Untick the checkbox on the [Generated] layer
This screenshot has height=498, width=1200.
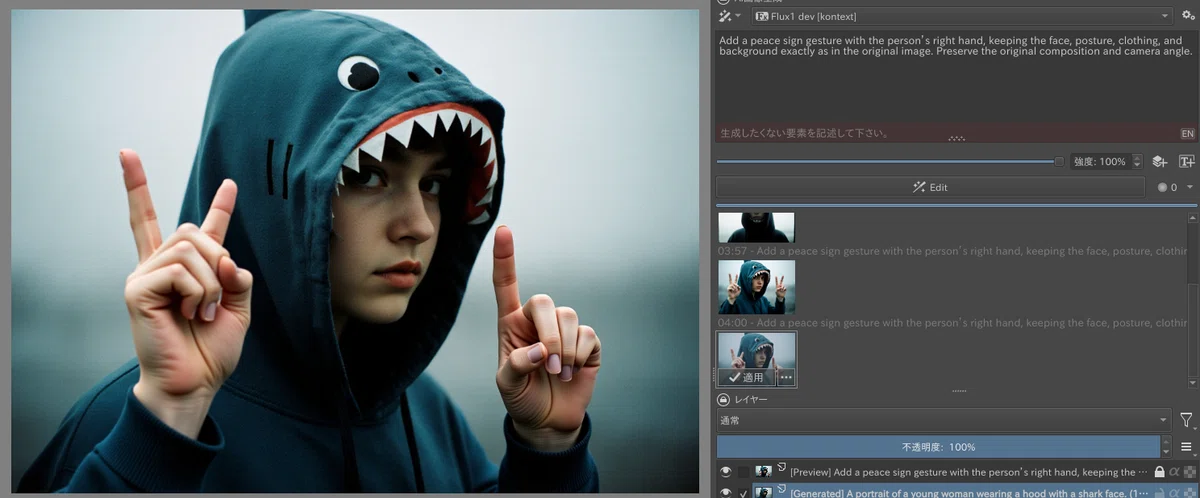[x=743, y=492]
